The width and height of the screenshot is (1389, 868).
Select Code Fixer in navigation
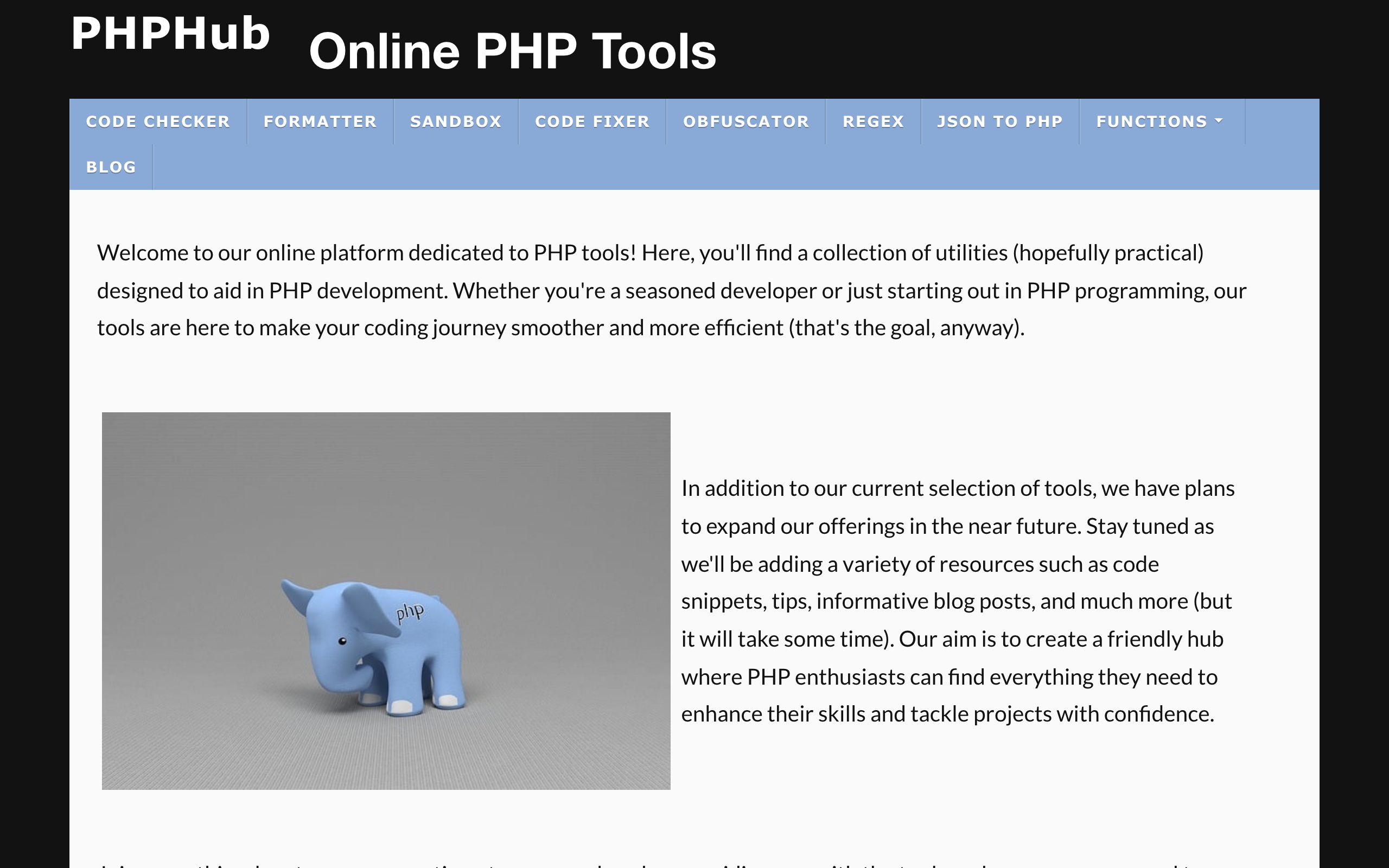coord(592,122)
